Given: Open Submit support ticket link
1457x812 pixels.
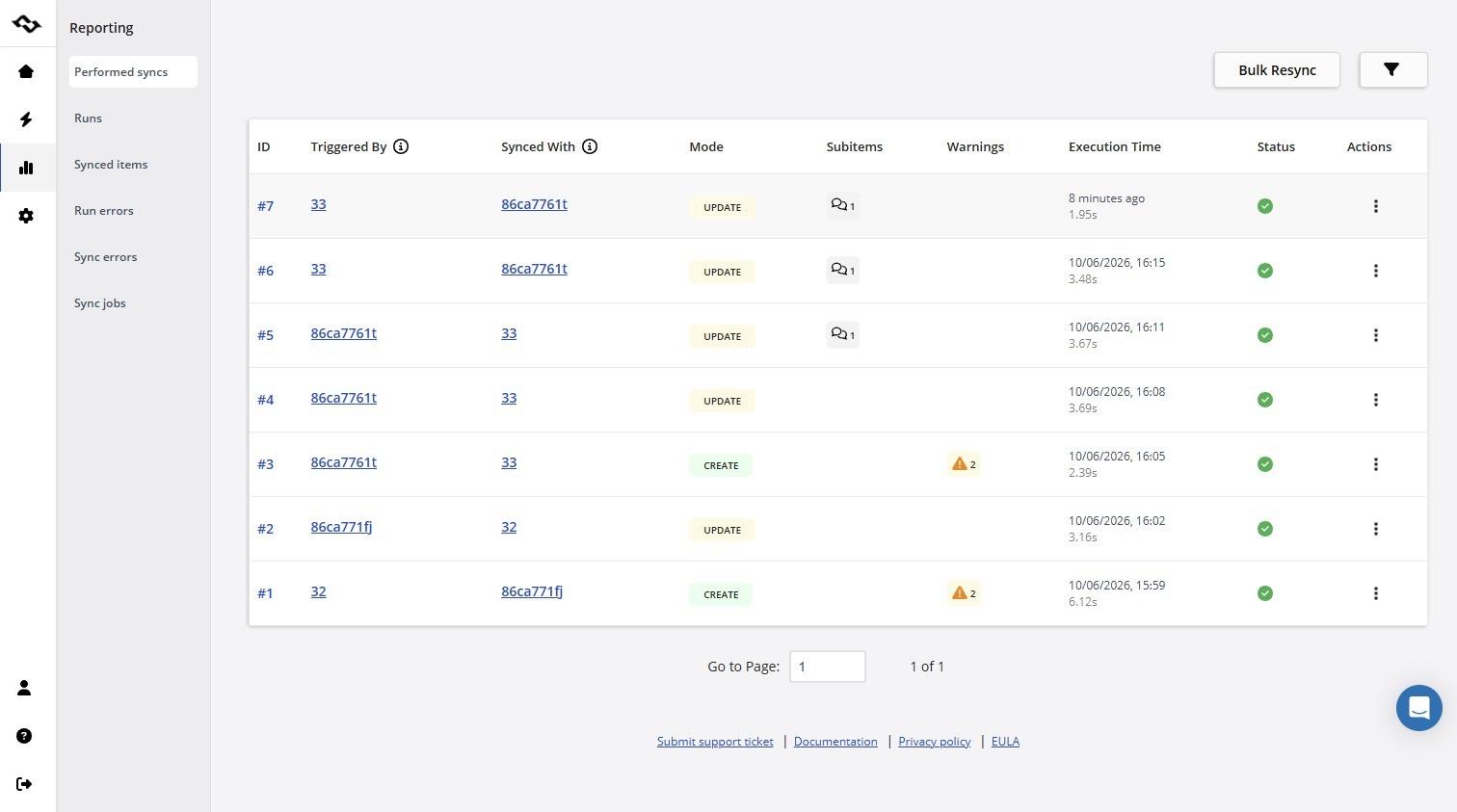Looking at the screenshot, I should [715, 742].
